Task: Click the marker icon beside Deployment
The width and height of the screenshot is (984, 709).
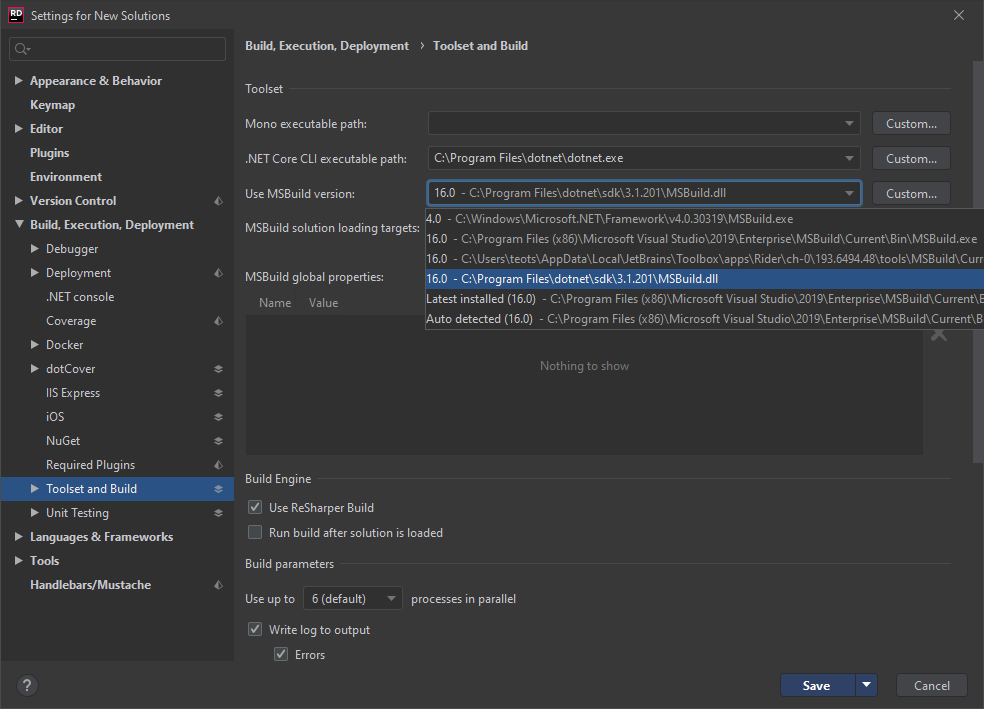Action: coord(218,273)
